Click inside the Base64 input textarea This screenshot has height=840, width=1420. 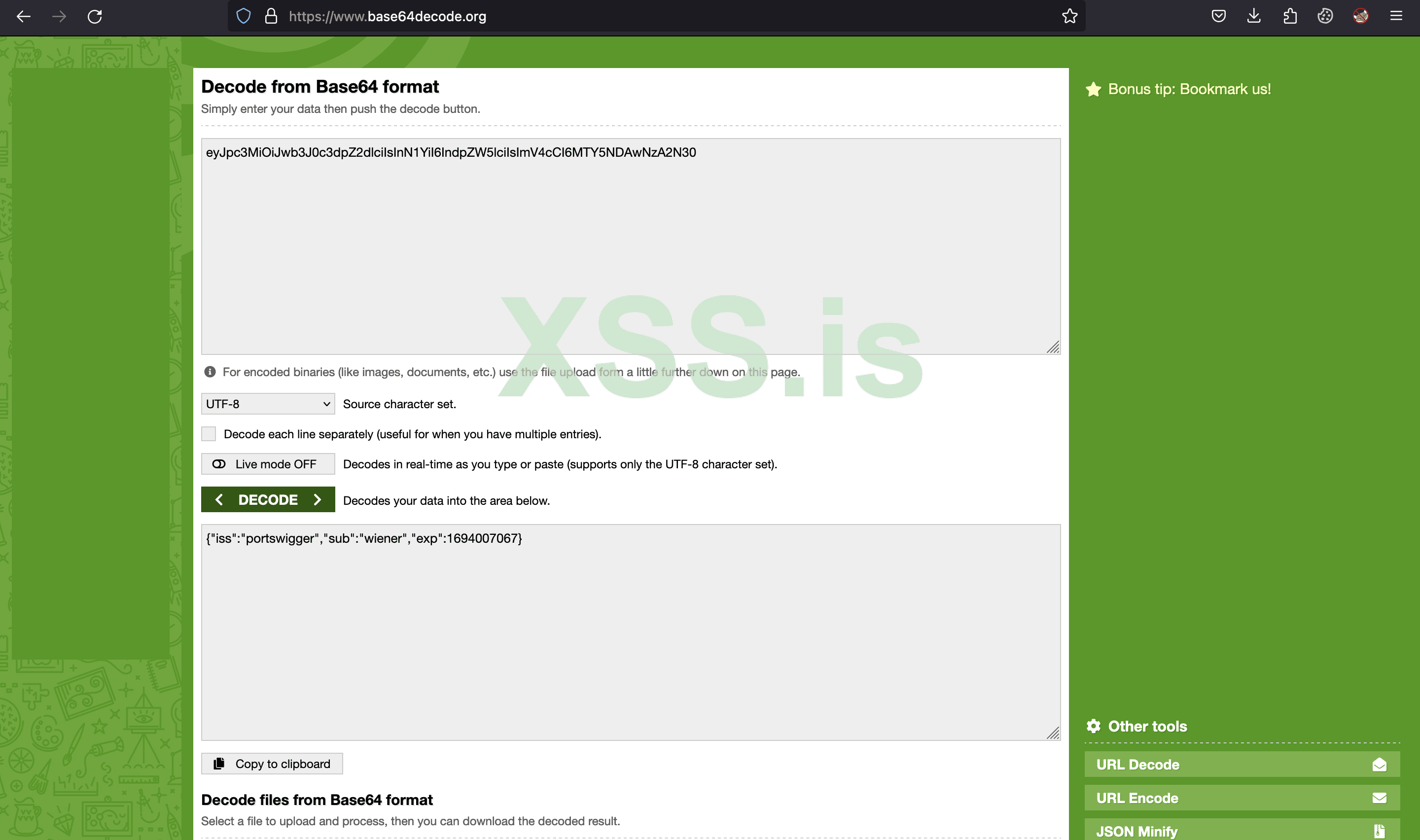coord(630,246)
